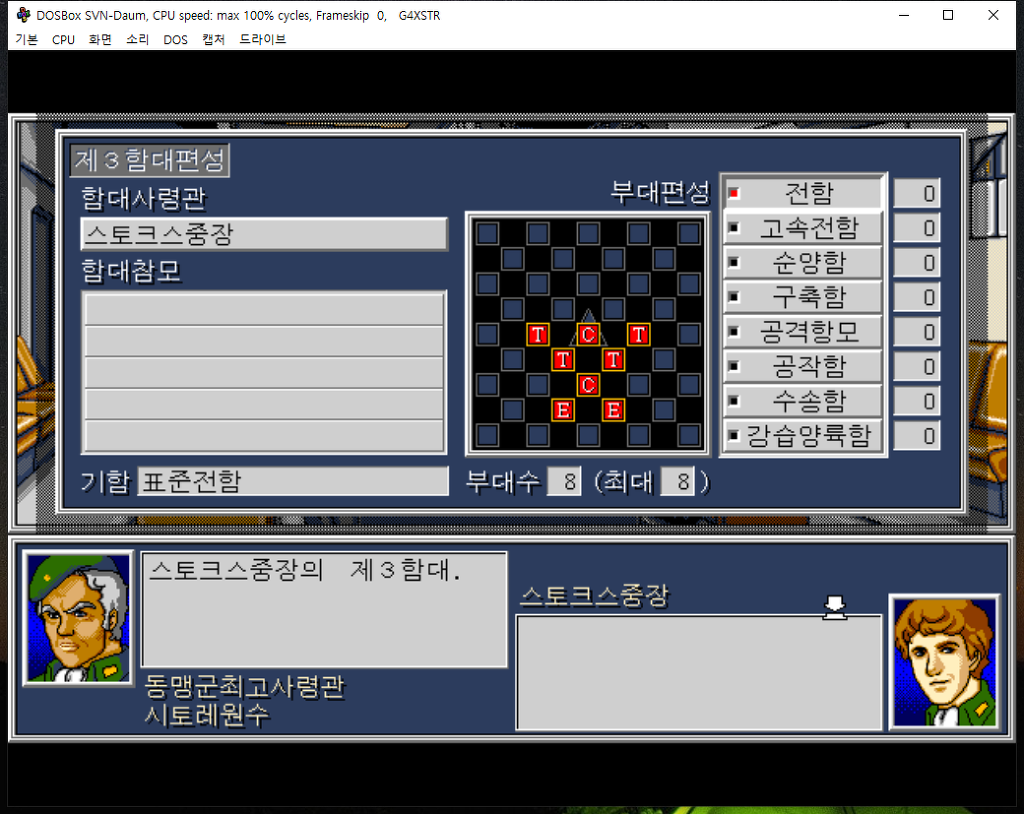The image size is (1024, 814).
Task: Click the DOSBox application icon in title bar
Action: pos(24,15)
